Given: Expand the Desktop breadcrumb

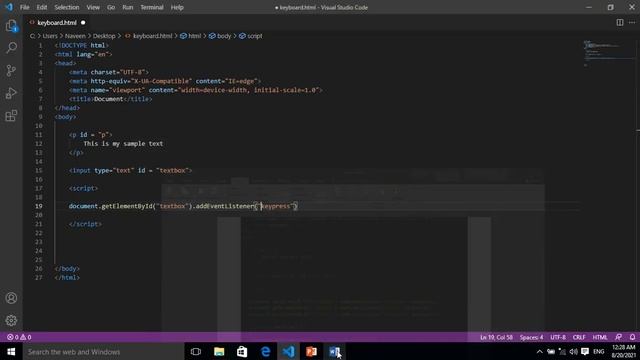Looking at the screenshot, I should [x=104, y=36].
